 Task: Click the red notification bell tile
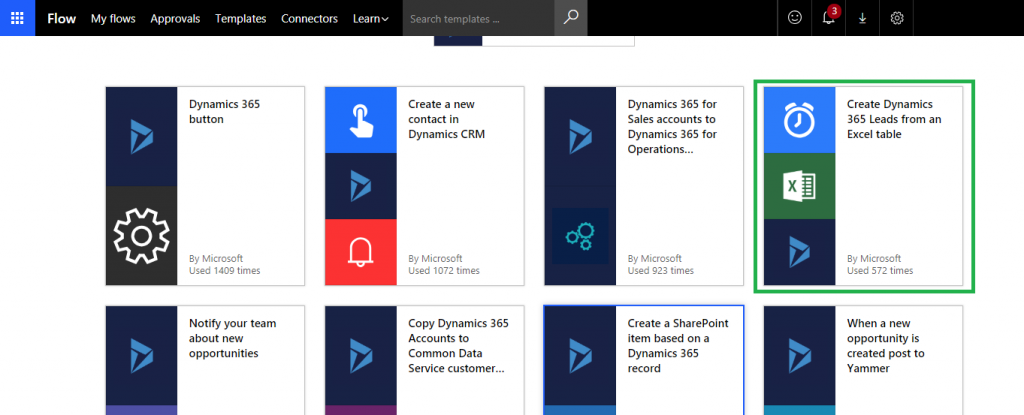(360, 252)
